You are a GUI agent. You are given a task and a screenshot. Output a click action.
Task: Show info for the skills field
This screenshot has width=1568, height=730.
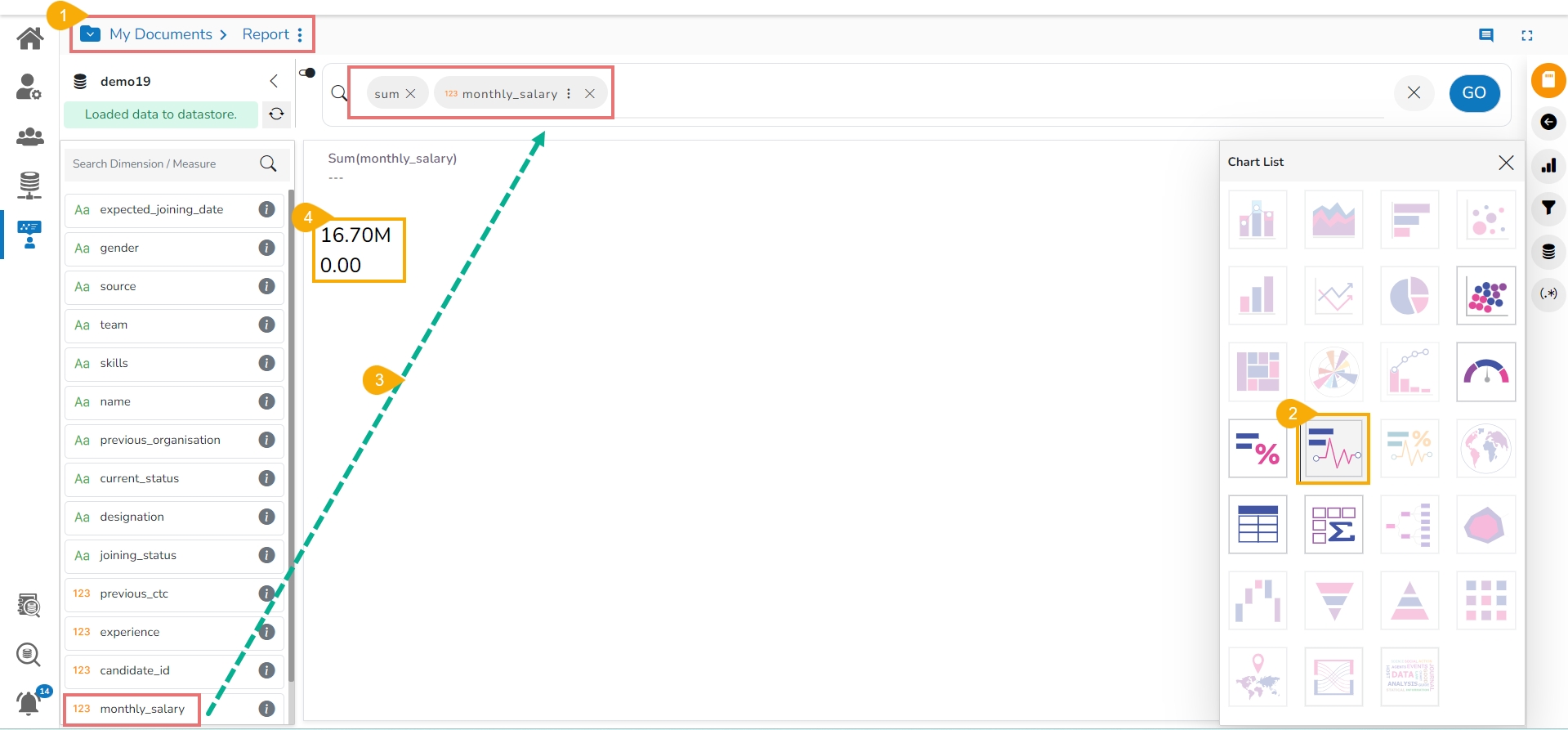pos(266,363)
